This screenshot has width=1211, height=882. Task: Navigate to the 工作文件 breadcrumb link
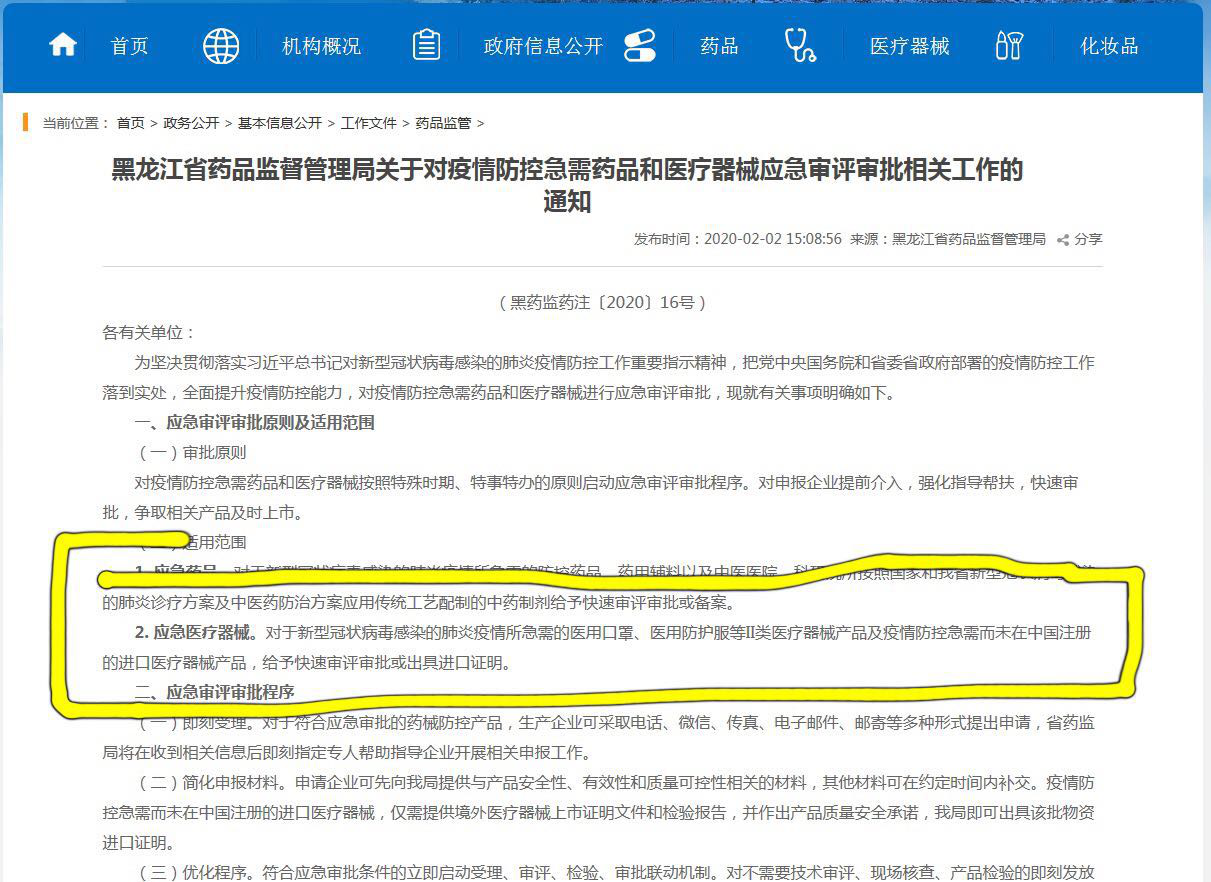tap(369, 123)
